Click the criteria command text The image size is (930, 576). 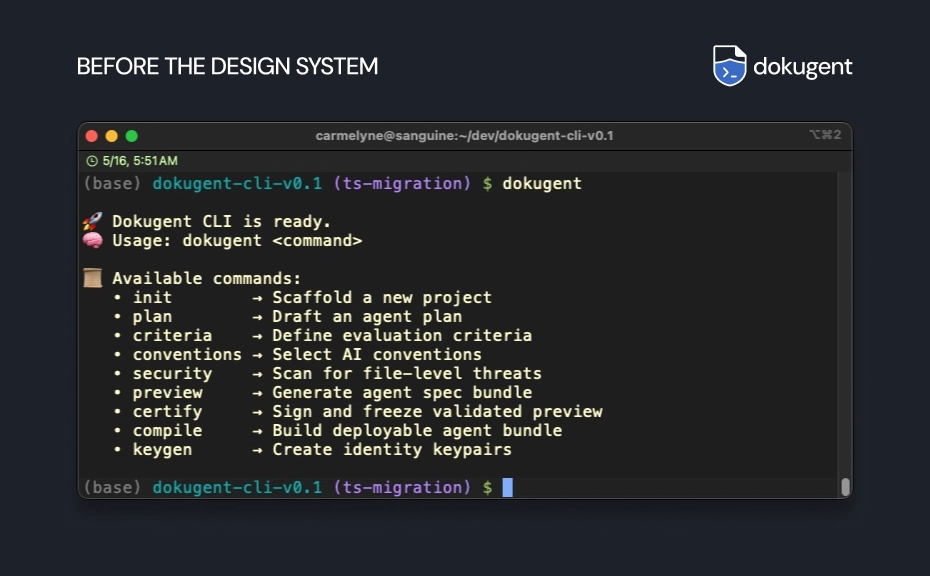click(172, 335)
